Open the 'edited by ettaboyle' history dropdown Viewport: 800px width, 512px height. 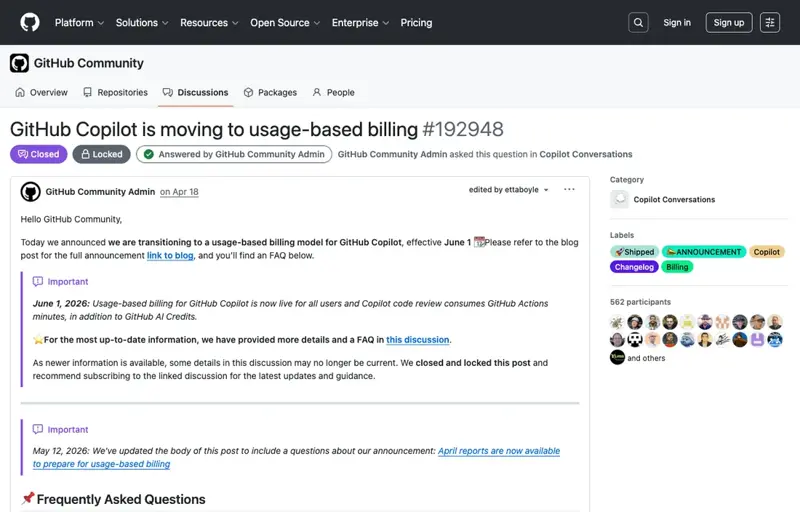[509, 190]
